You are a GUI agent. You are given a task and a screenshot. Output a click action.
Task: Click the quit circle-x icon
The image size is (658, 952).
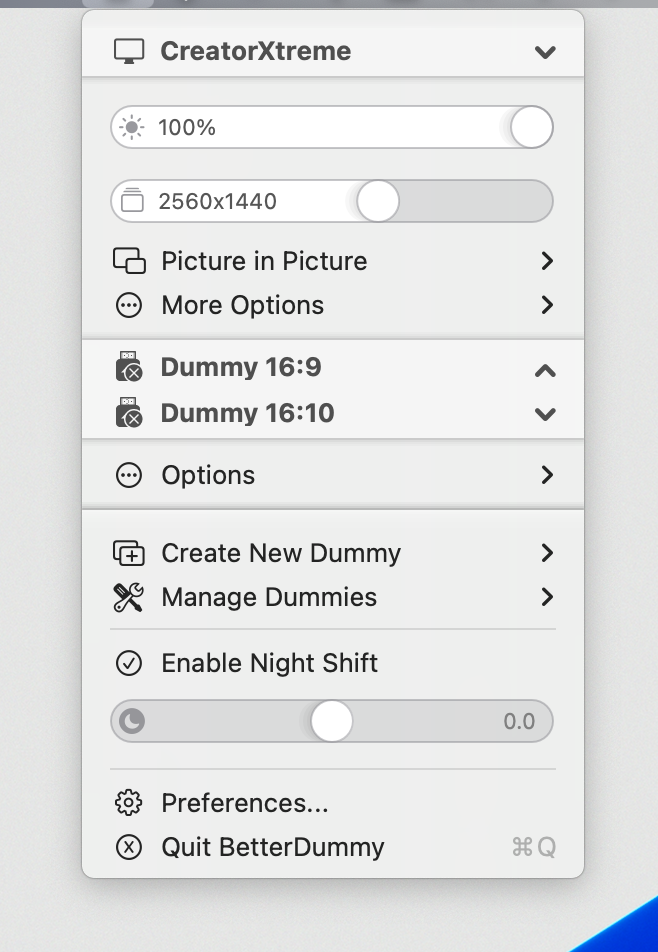130,847
